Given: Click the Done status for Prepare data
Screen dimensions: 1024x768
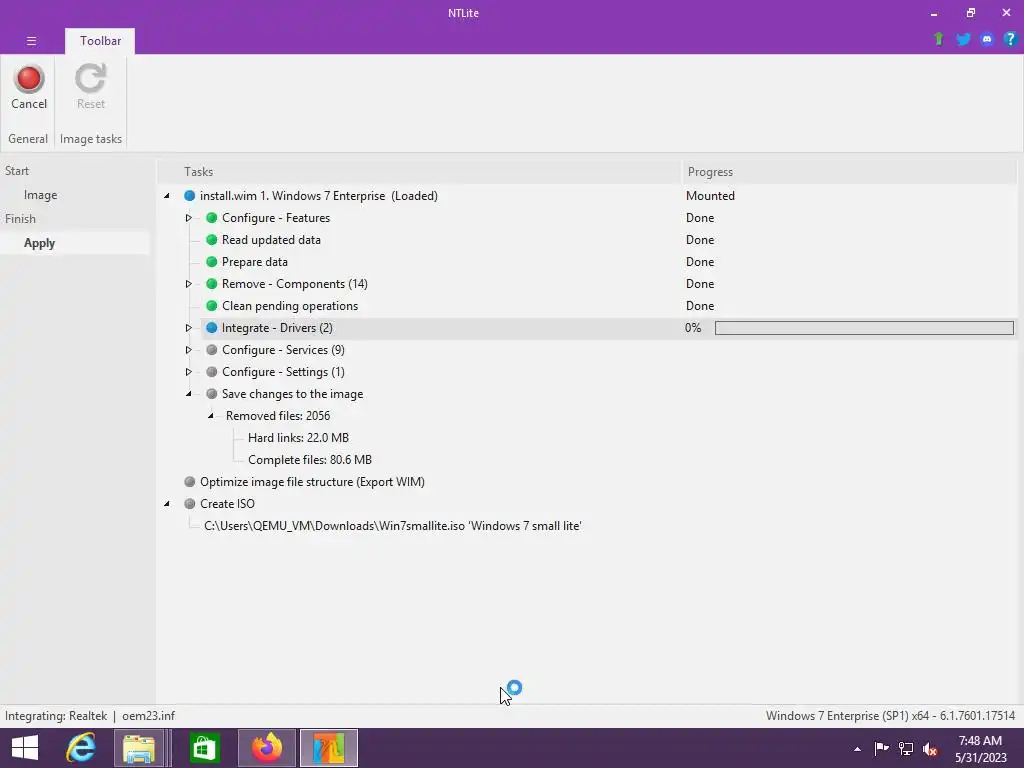Looking at the screenshot, I should coord(699,262).
